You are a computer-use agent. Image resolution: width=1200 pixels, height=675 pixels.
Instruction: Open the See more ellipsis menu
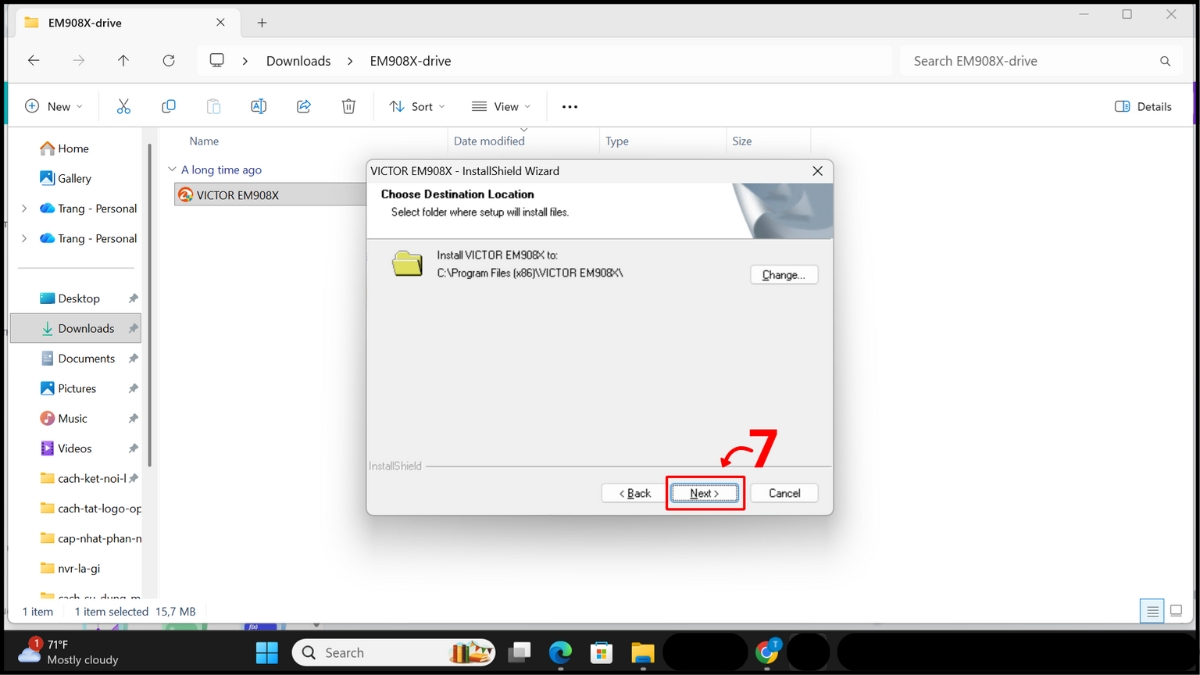pos(569,106)
